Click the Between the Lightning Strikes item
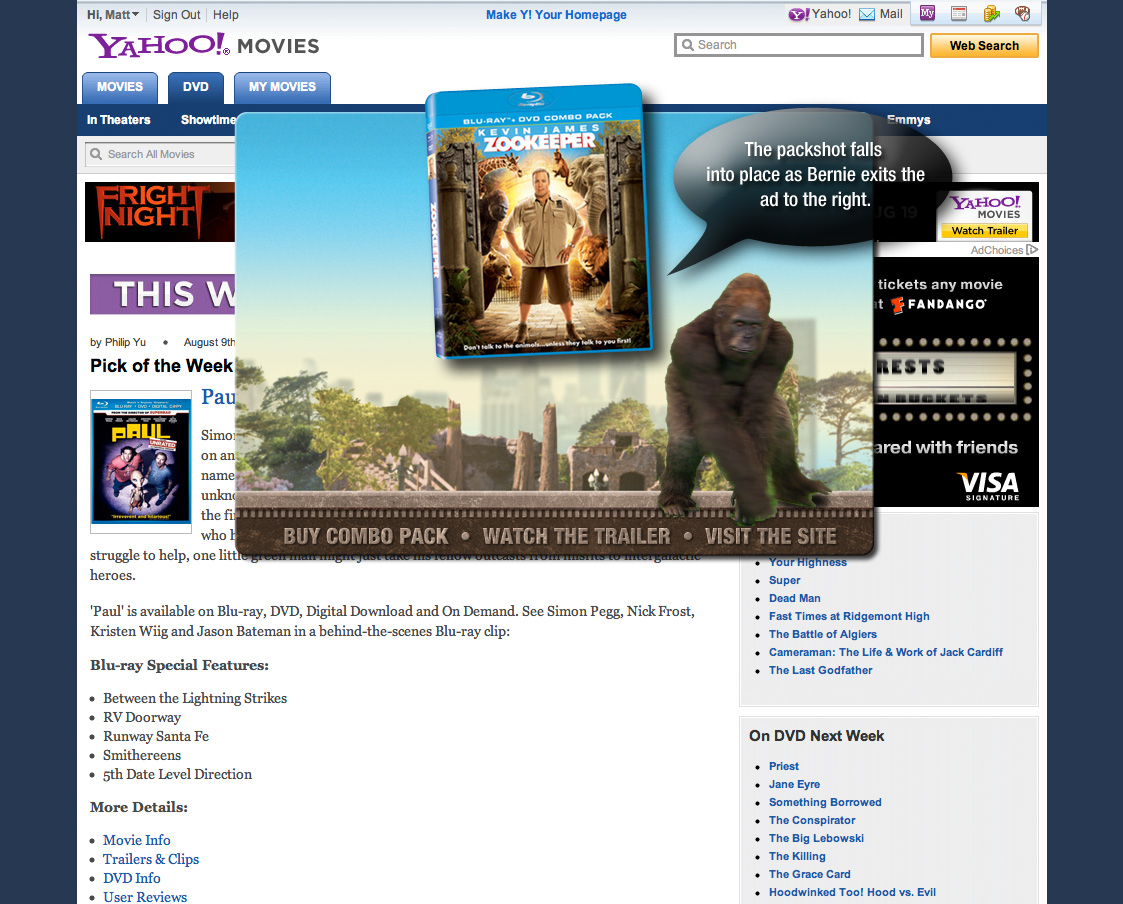Image resolution: width=1123 pixels, height=904 pixels. coord(195,698)
